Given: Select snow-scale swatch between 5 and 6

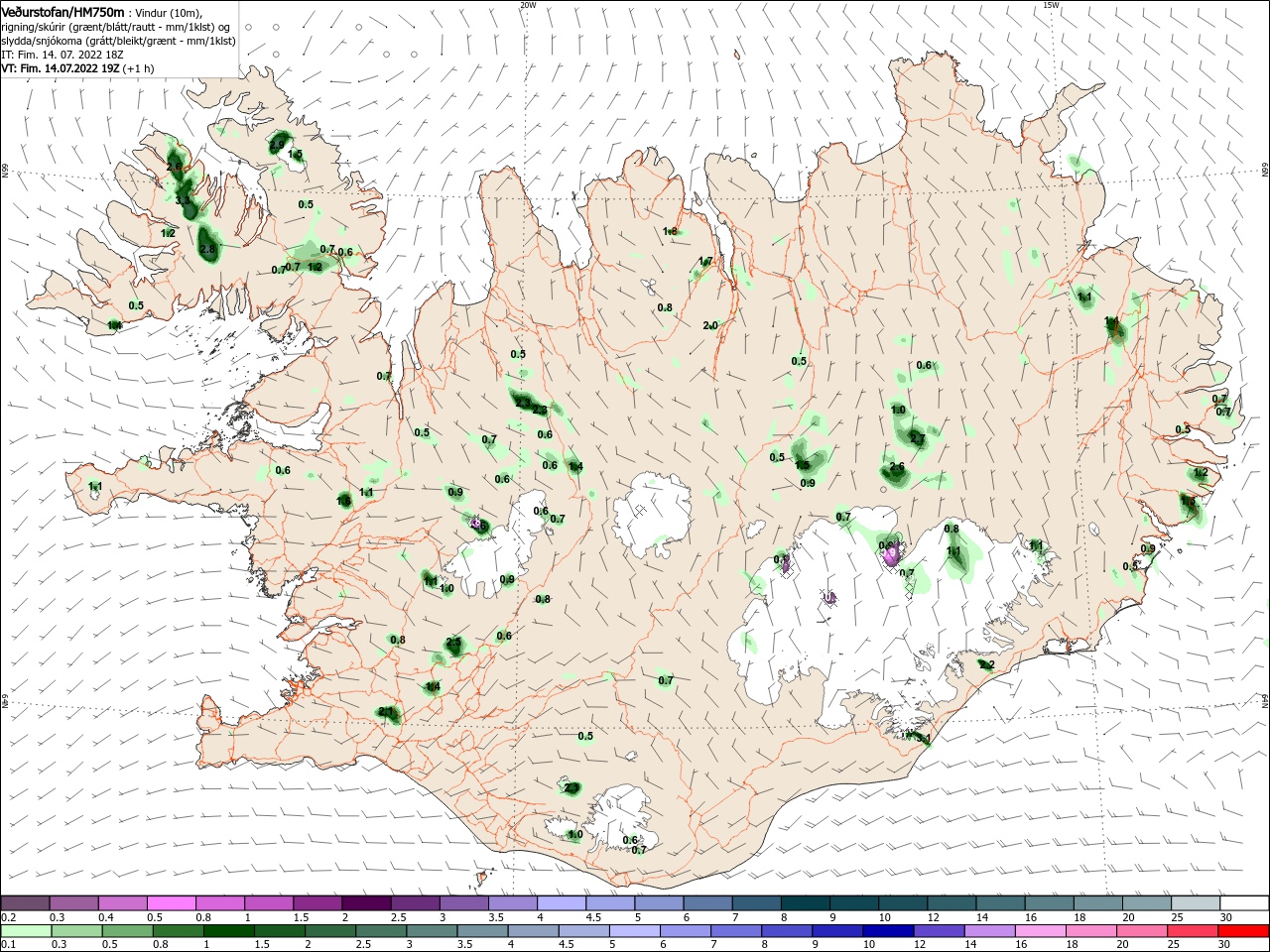Looking at the screenshot, I should click(658, 902).
